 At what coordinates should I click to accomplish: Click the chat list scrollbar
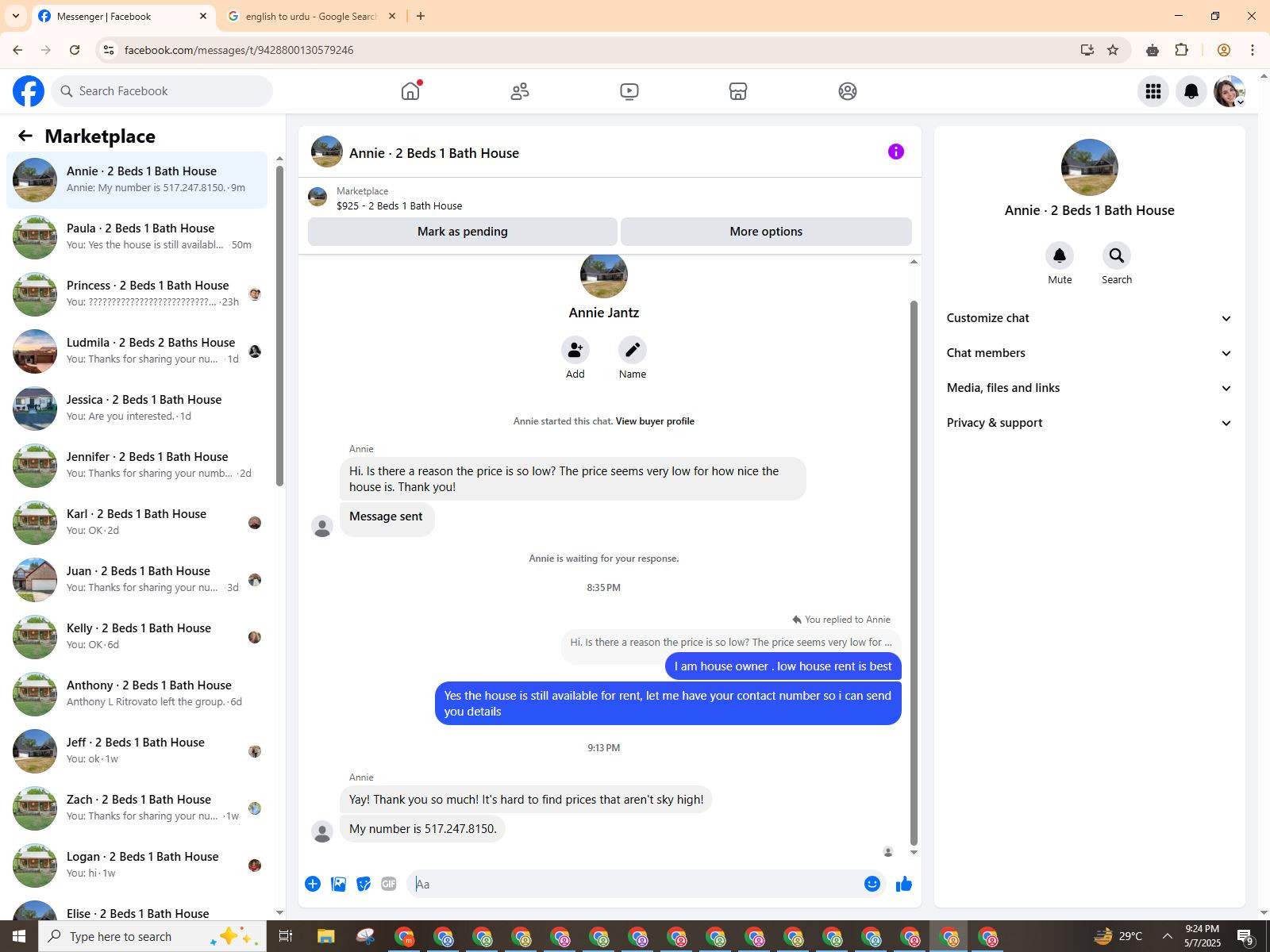tap(279, 325)
